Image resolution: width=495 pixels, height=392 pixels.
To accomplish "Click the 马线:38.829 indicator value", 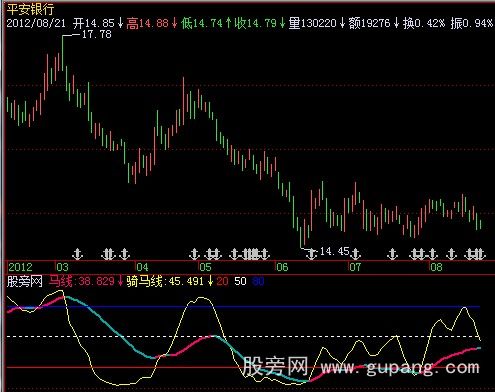I will click(x=82, y=282).
